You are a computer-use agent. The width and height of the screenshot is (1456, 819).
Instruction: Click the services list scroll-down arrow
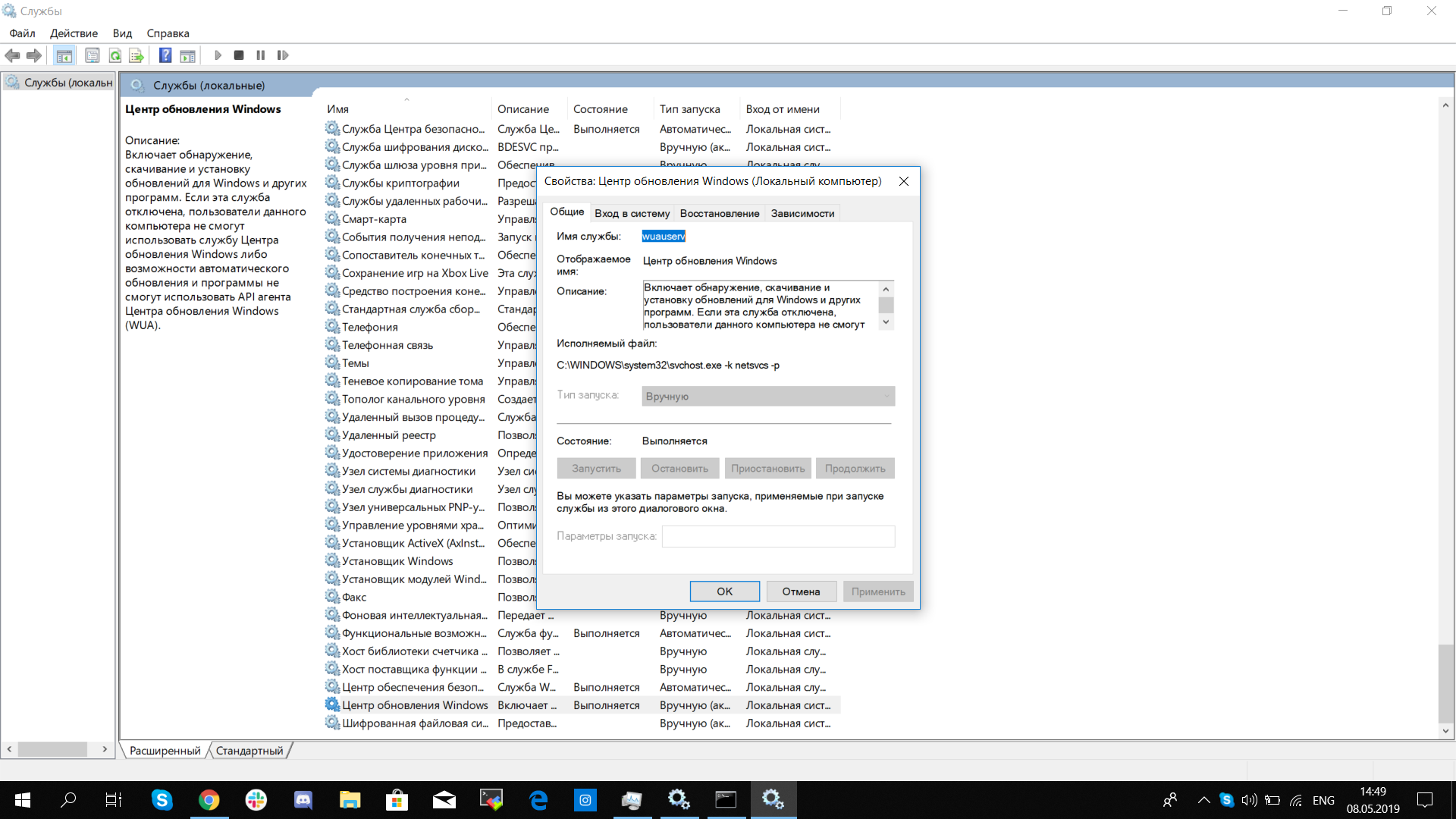(x=1445, y=732)
